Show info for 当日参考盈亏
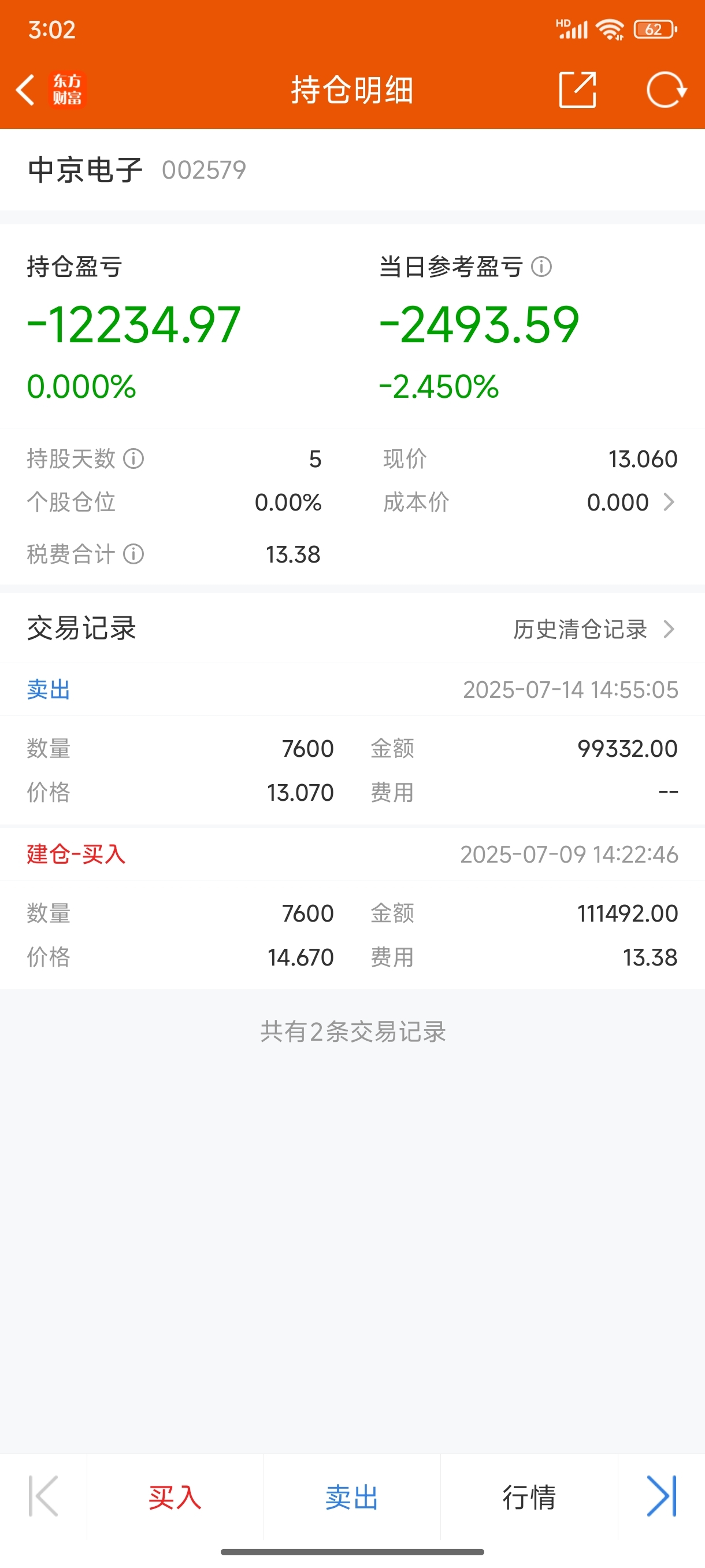Viewport: 705px width, 1568px height. pos(541,267)
